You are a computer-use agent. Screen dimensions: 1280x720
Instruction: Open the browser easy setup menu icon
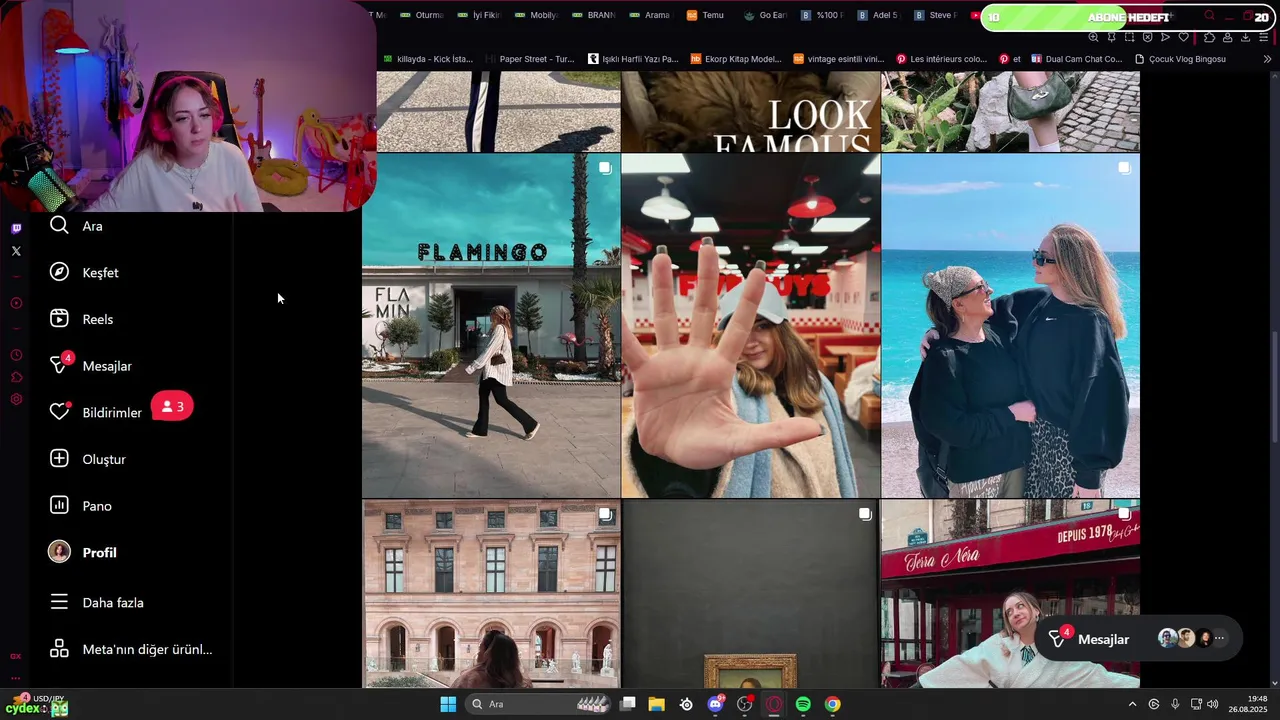click(1265, 37)
